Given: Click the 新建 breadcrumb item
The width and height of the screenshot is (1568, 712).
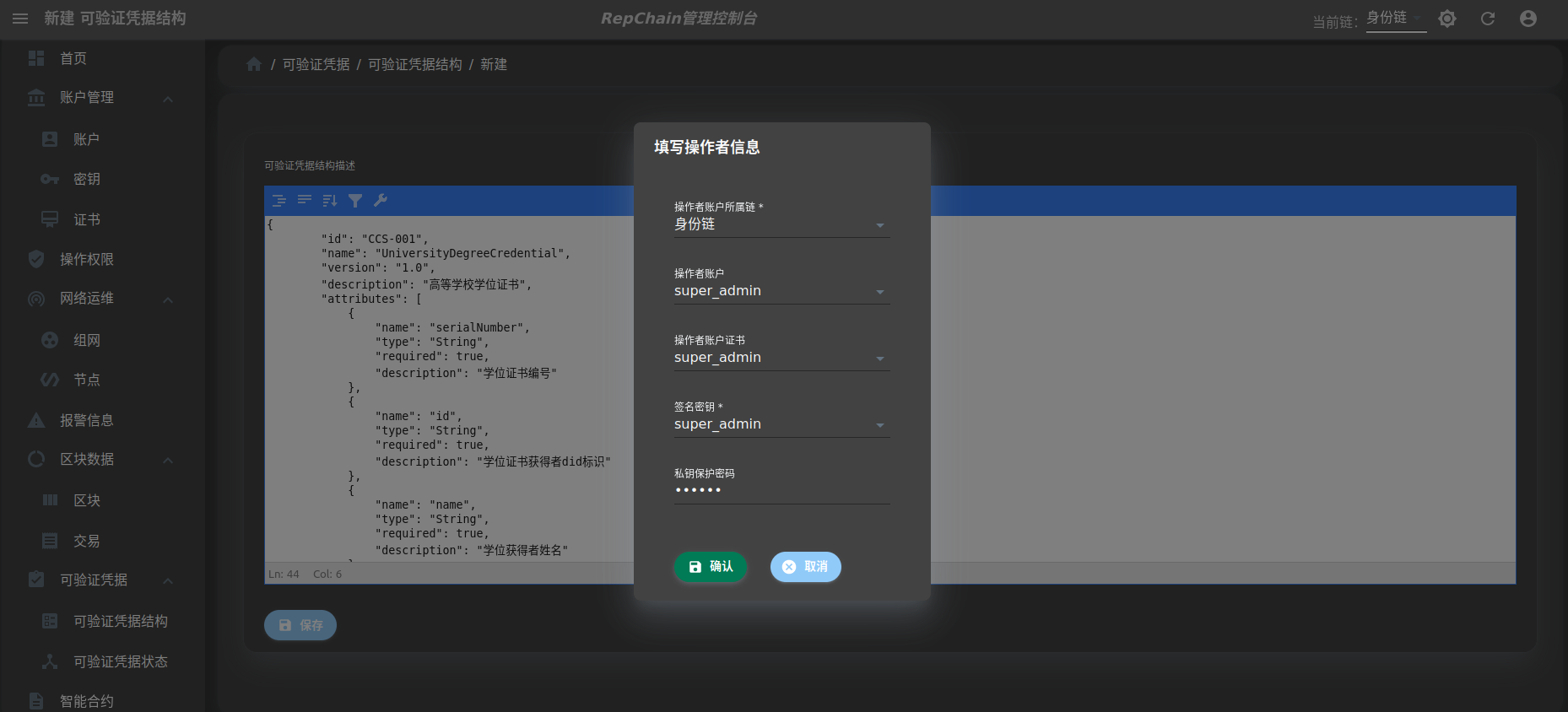Looking at the screenshot, I should [494, 64].
